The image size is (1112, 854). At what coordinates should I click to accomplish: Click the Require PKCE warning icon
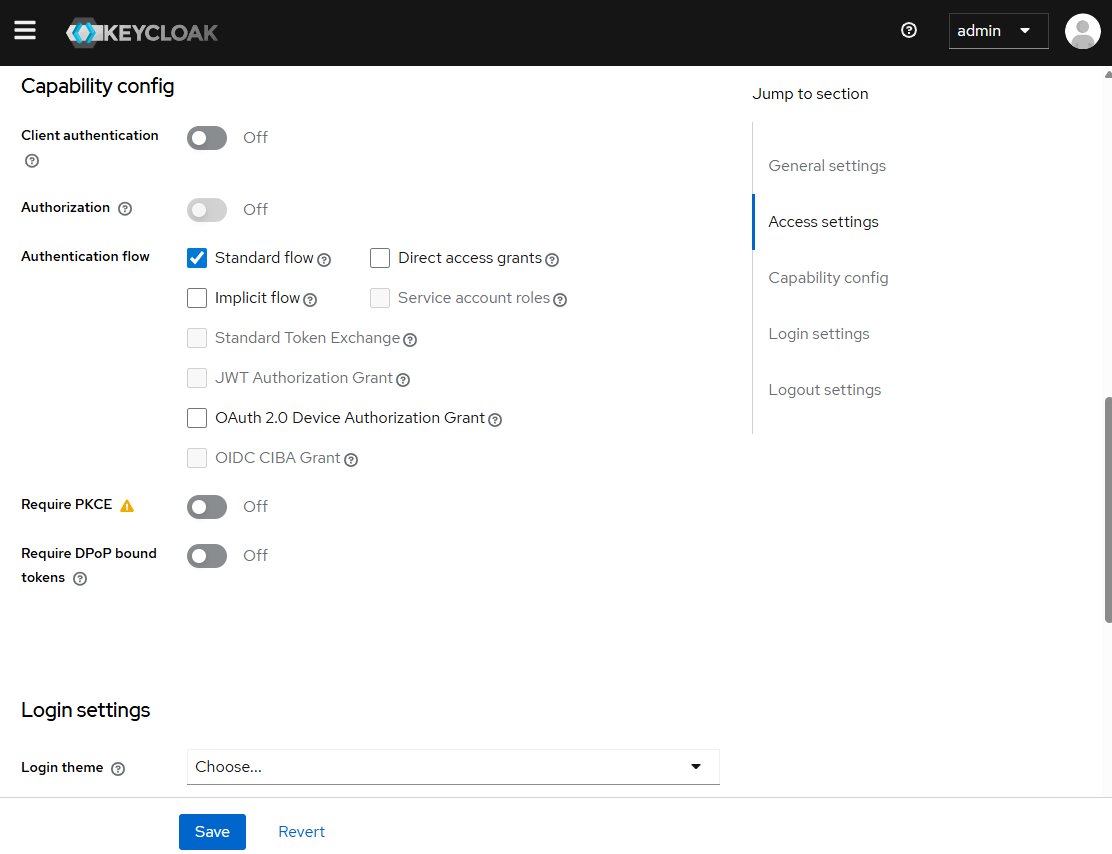127,506
